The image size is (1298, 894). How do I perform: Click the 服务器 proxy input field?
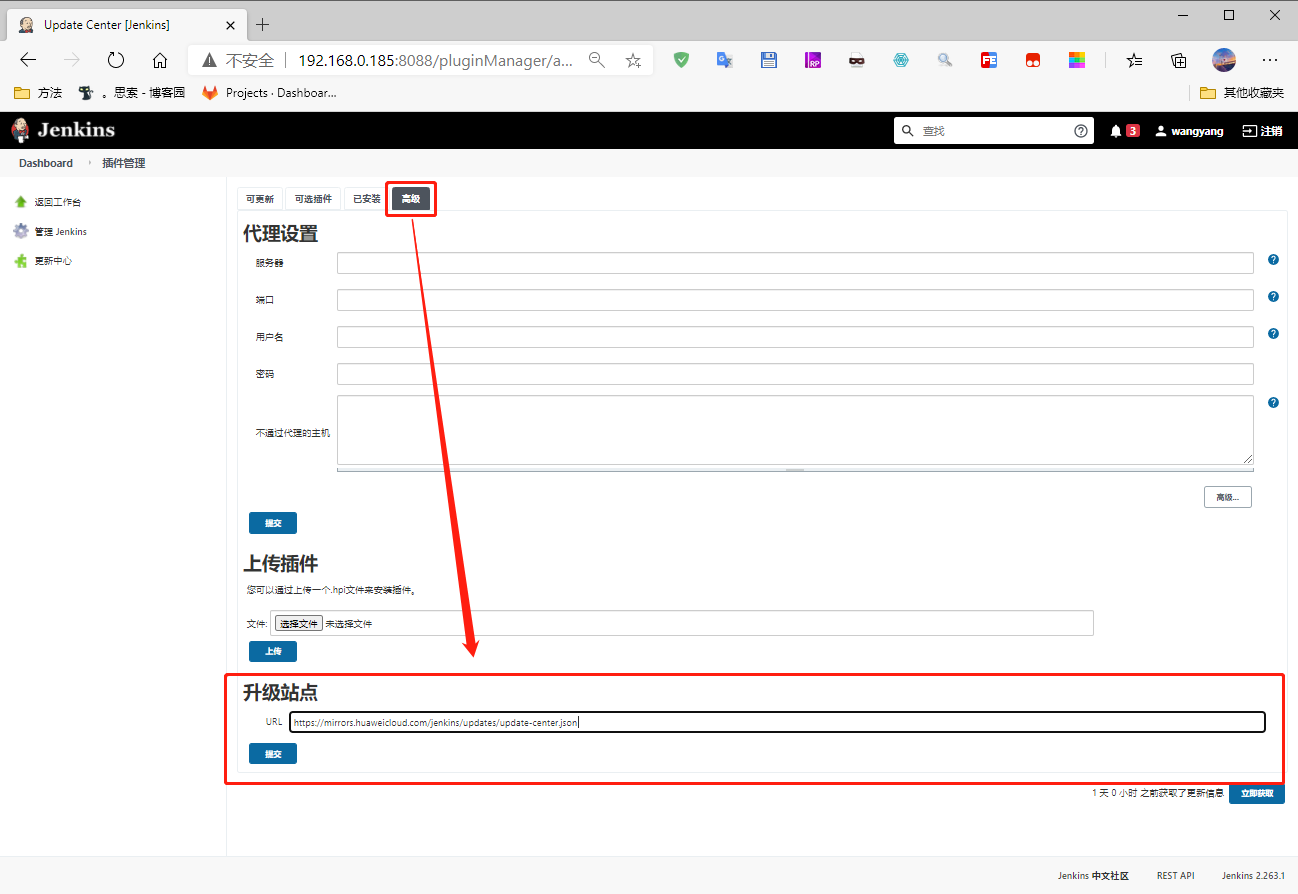point(795,263)
